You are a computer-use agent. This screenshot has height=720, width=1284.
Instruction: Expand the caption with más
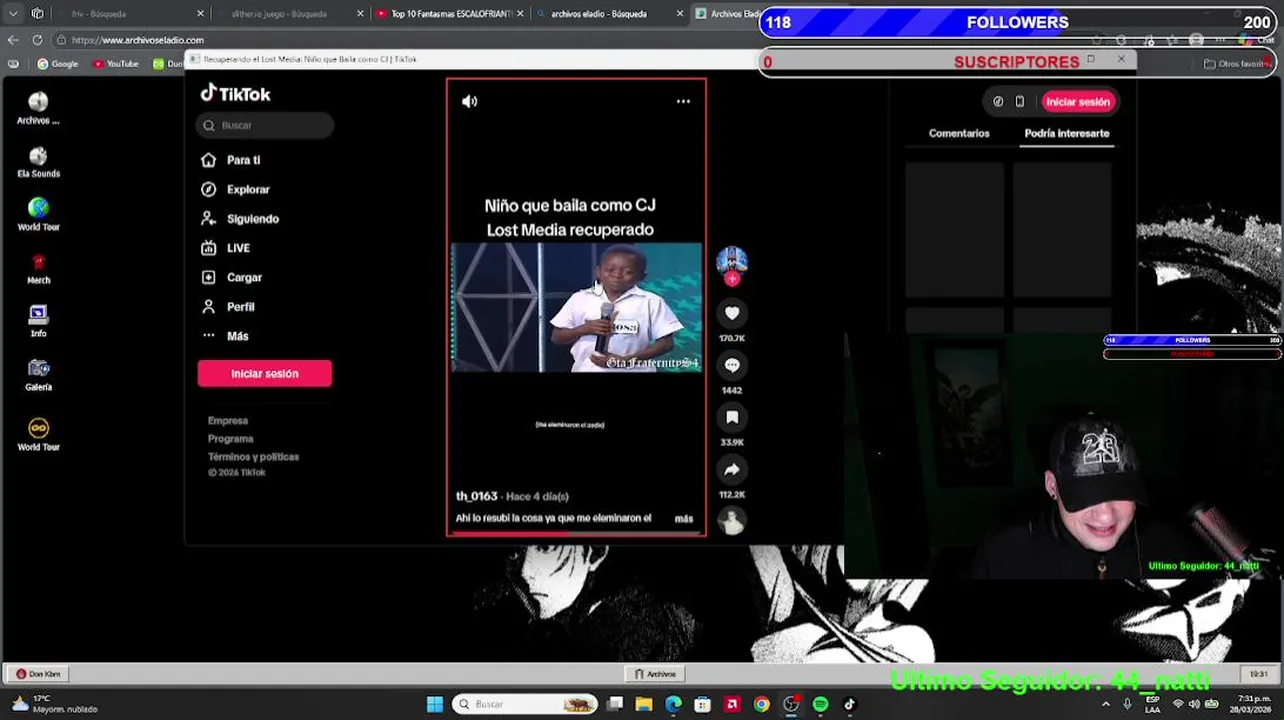[684, 519]
